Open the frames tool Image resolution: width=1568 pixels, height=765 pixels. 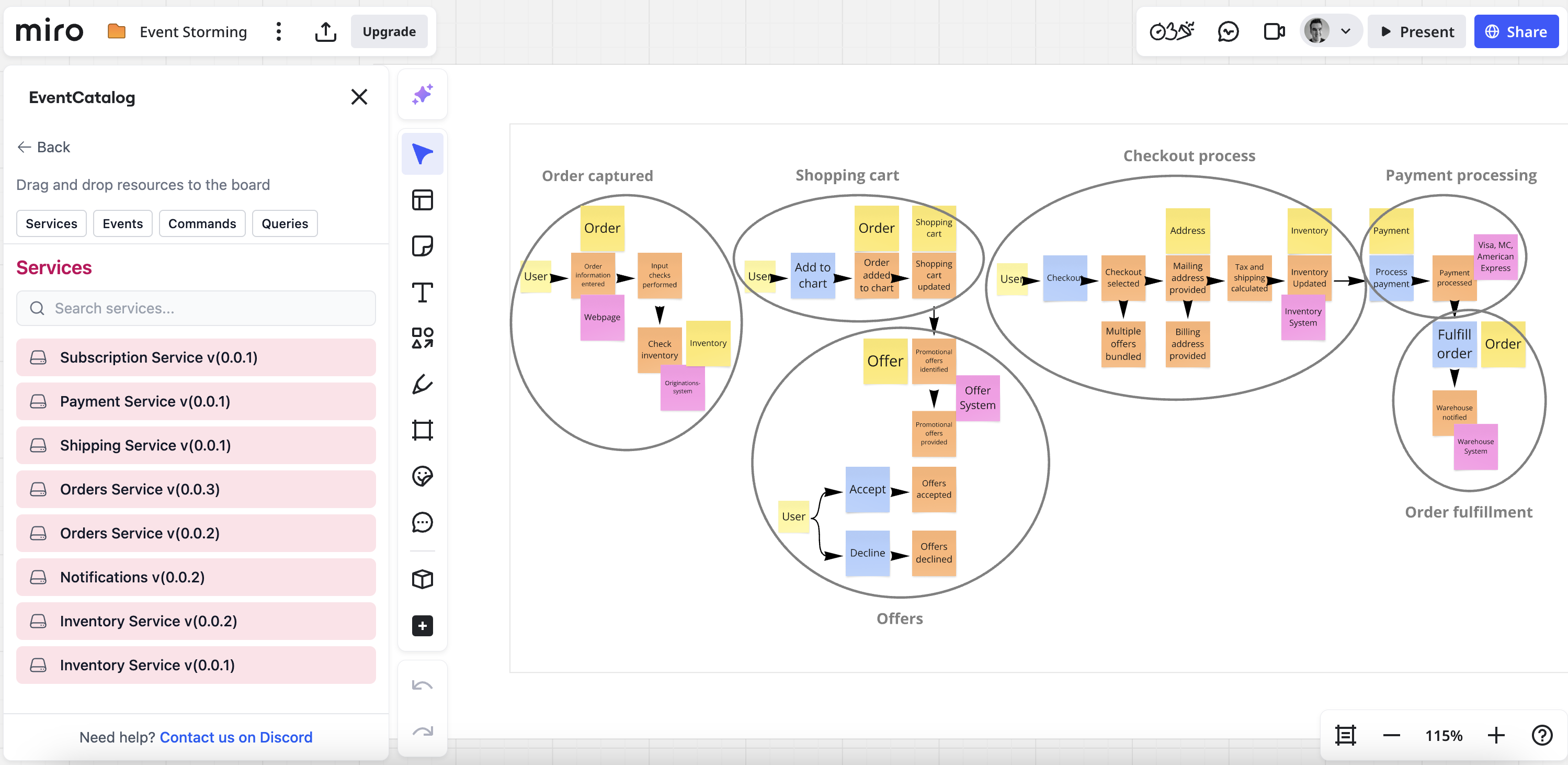click(x=422, y=430)
